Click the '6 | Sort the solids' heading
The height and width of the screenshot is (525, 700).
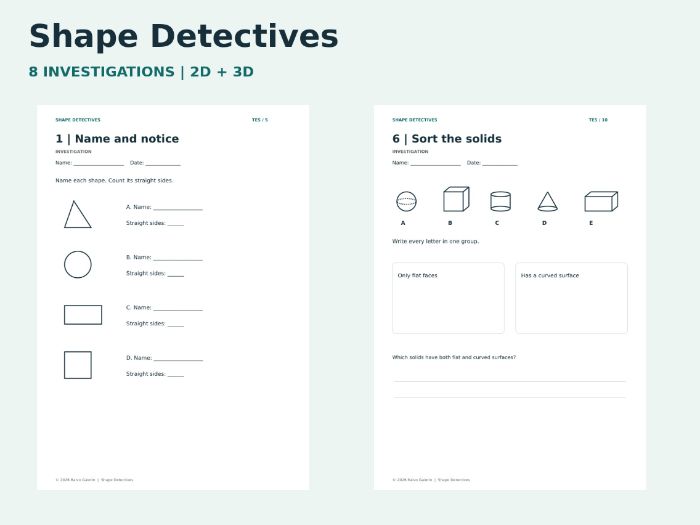[447, 139]
